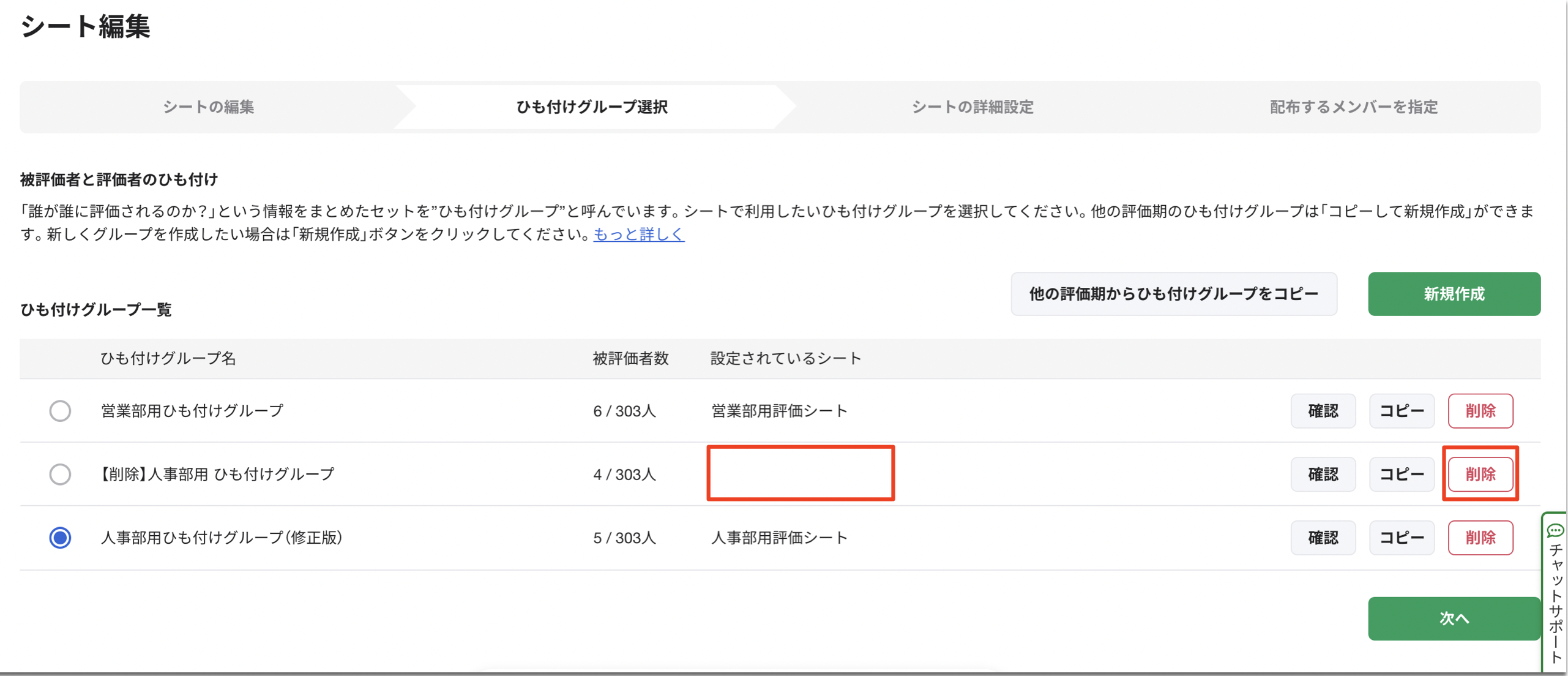Click 確認 for 人事部用ひも付けグループ(修正版)
Viewport: 1568px width, 676px height.
point(1323,538)
